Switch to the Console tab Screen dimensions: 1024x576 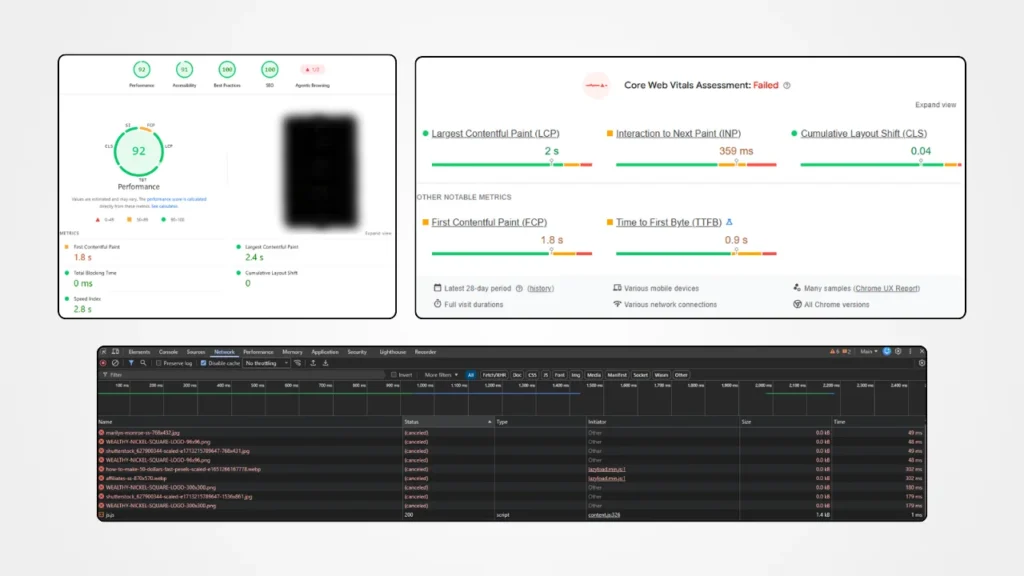click(x=168, y=352)
